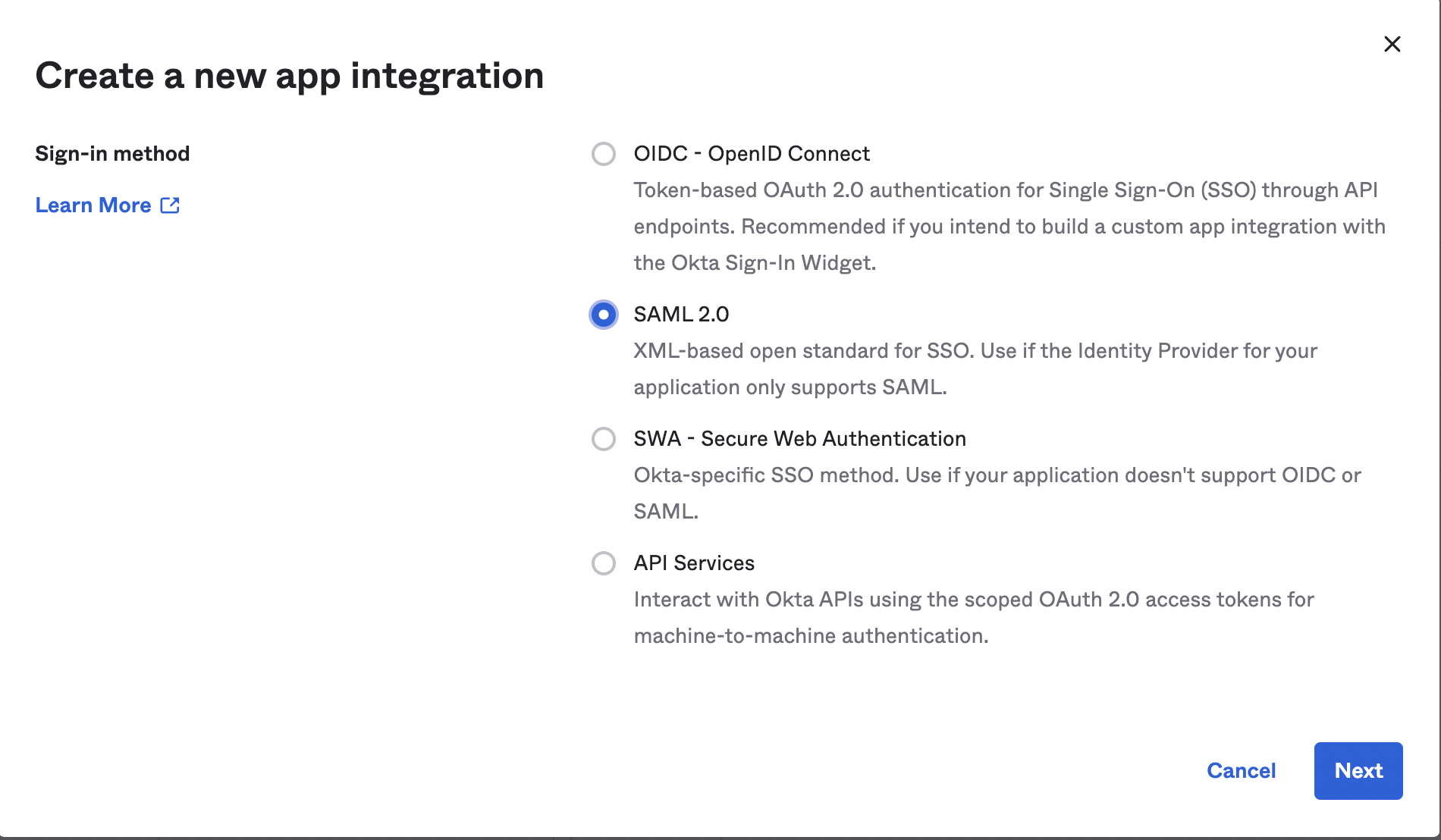Viewport: 1441px width, 840px height.
Task: Select the SAML 2.0 radio button
Action: click(604, 315)
